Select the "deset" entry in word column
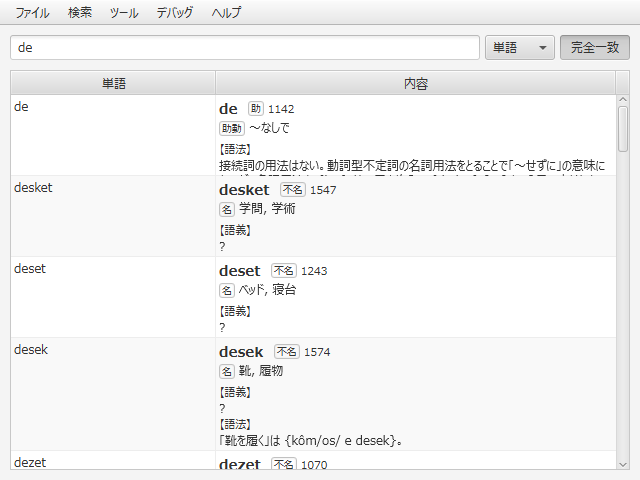The width and height of the screenshot is (640, 480). point(30,269)
